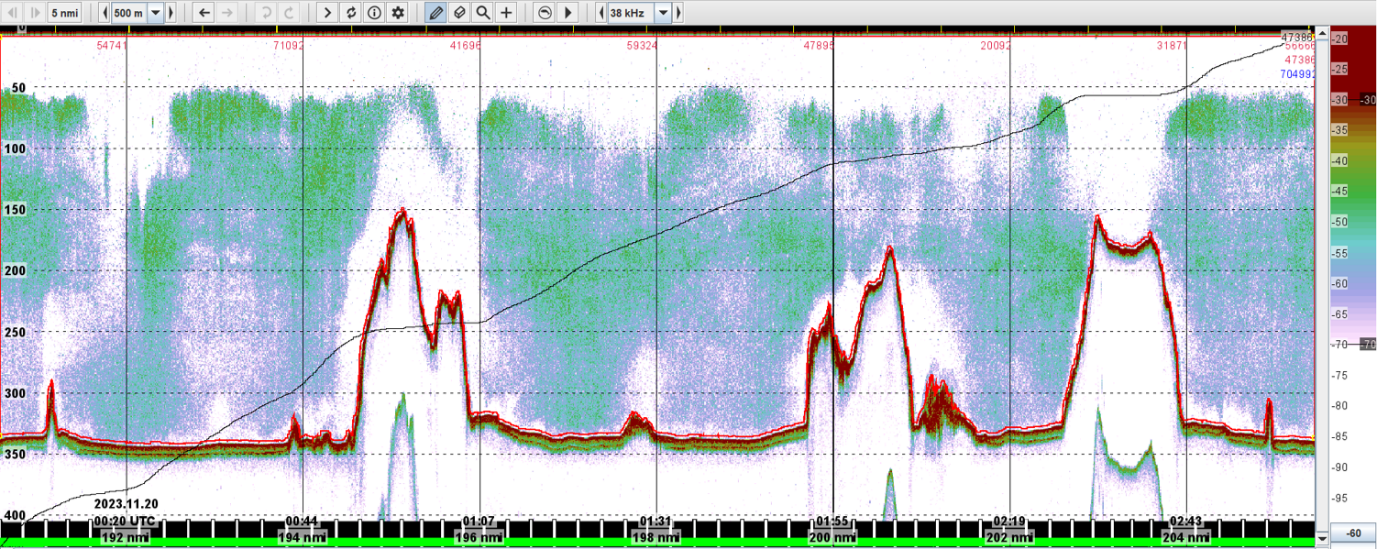Click the red value 20092 at top

pyautogui.click(x=996, y=46)
